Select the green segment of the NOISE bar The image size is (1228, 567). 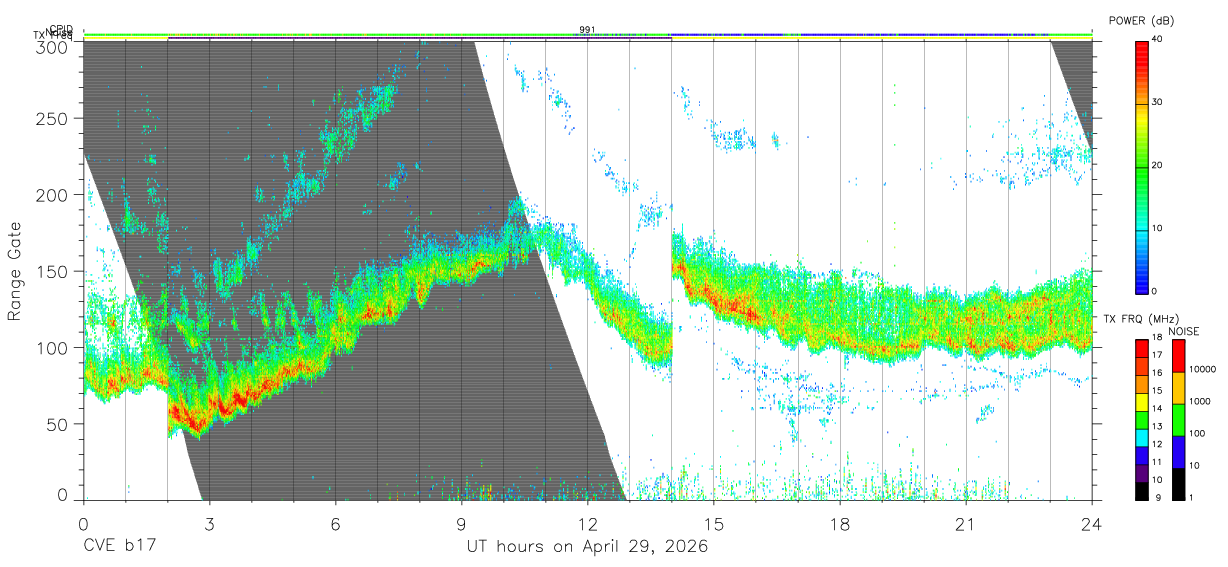coord(1178,419)
